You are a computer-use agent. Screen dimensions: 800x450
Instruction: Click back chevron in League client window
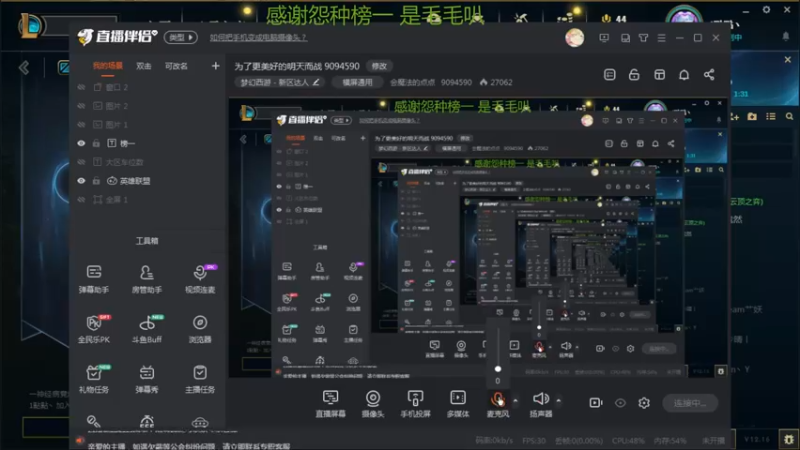(23, 67)
